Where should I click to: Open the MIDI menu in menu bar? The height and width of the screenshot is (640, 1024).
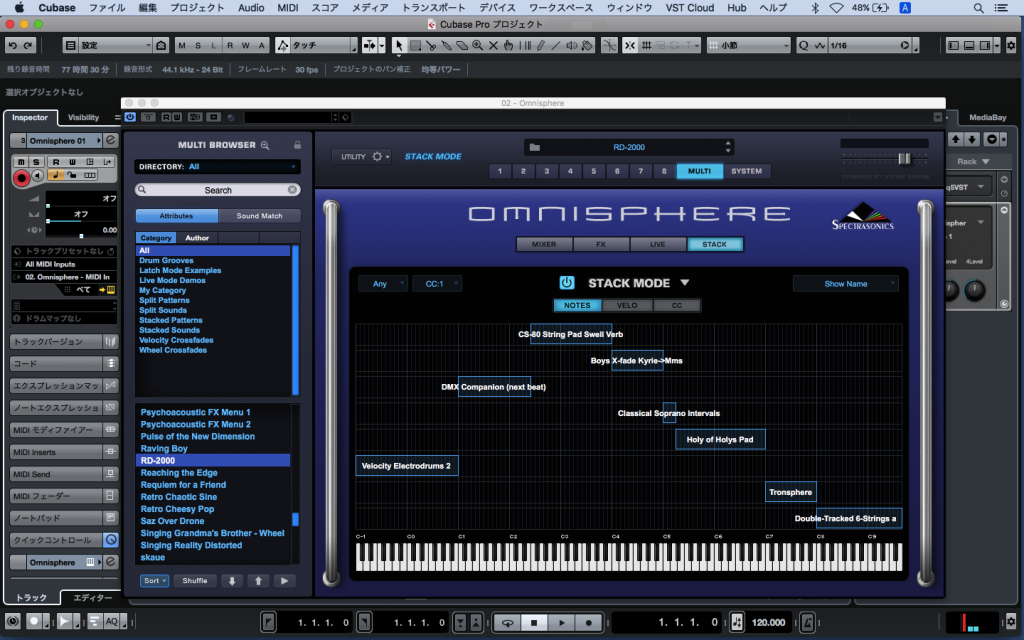point(287,8)
